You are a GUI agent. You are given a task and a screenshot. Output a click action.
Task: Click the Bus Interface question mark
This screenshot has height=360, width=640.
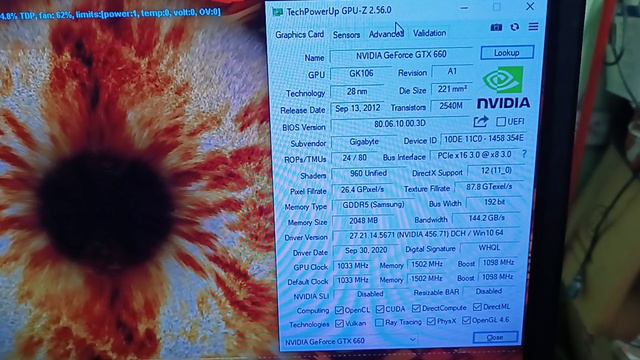[x=524, y=154]
